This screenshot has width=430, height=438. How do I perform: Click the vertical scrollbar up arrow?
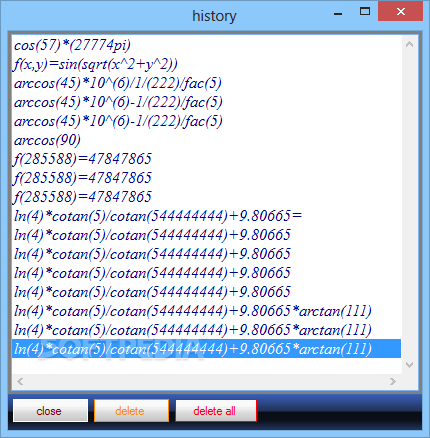(409, 44)
